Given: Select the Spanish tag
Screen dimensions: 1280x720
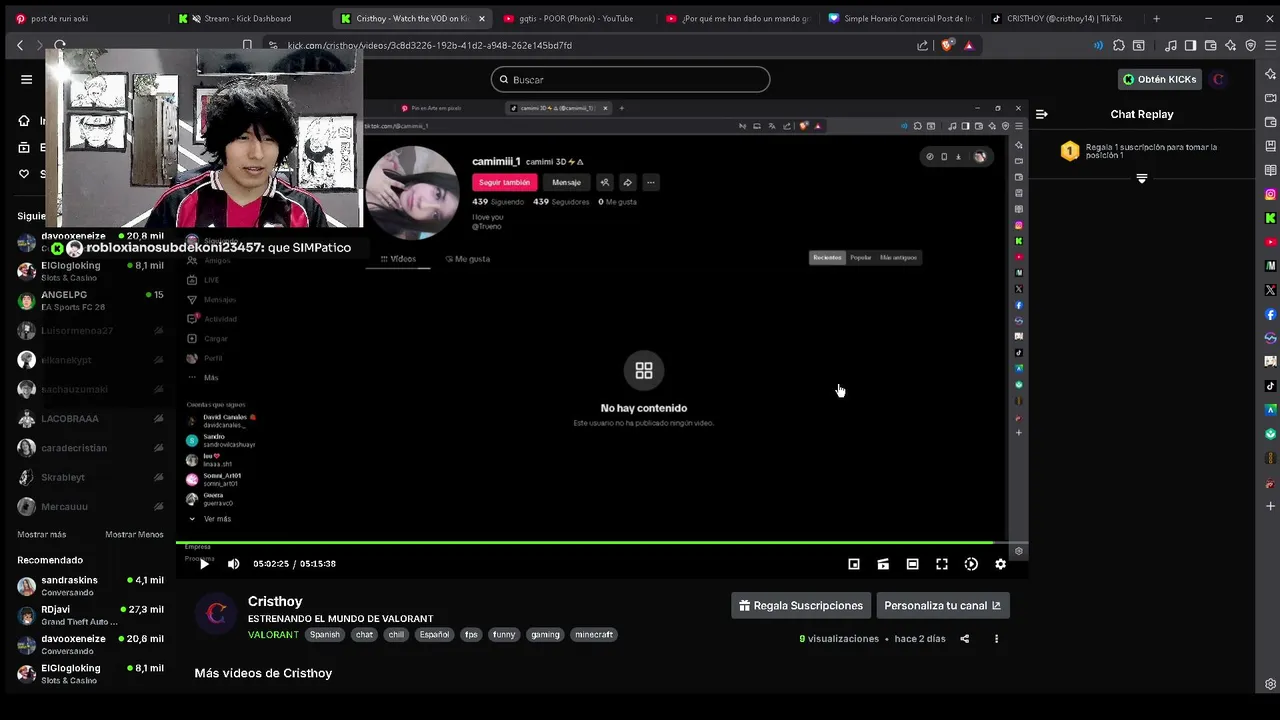Looking at the screenshot, I should pos(325,635).
